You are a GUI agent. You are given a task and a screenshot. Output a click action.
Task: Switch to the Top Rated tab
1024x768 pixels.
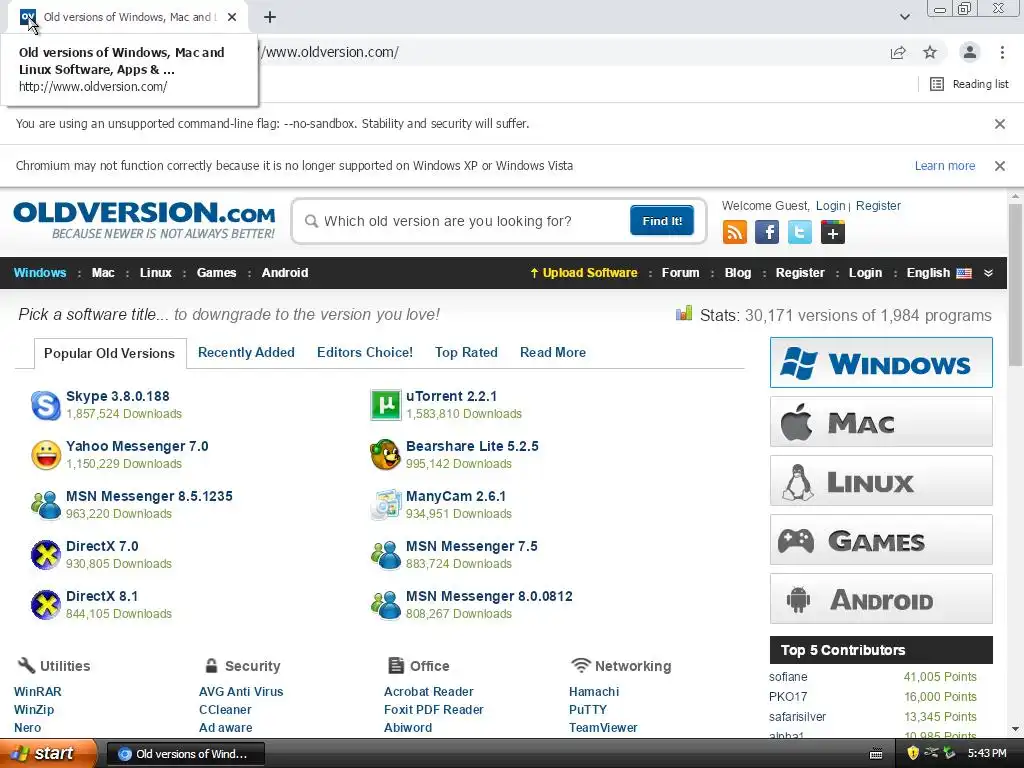[x=466, y=353]
